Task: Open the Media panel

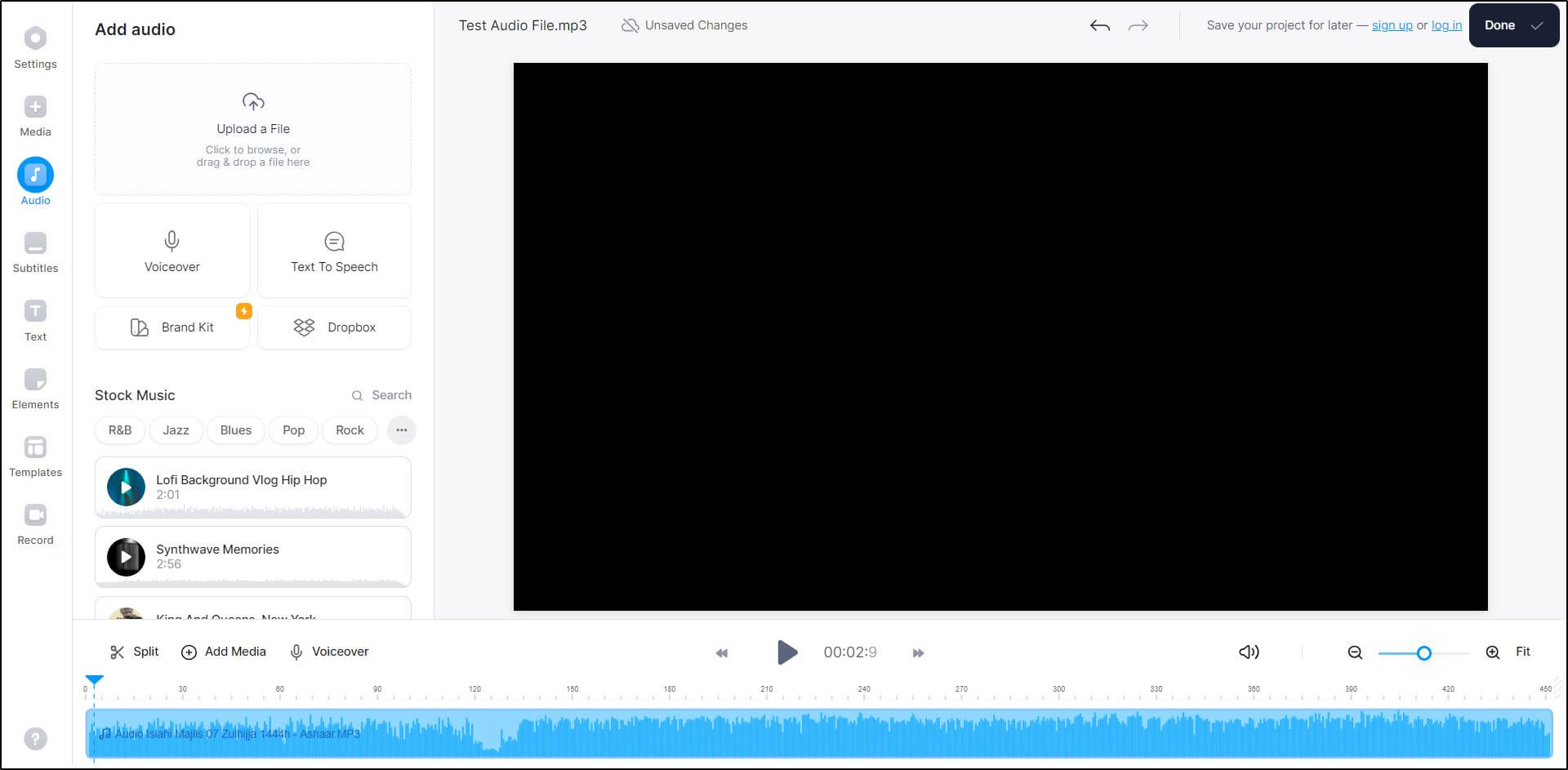Action: pos(35,113)
